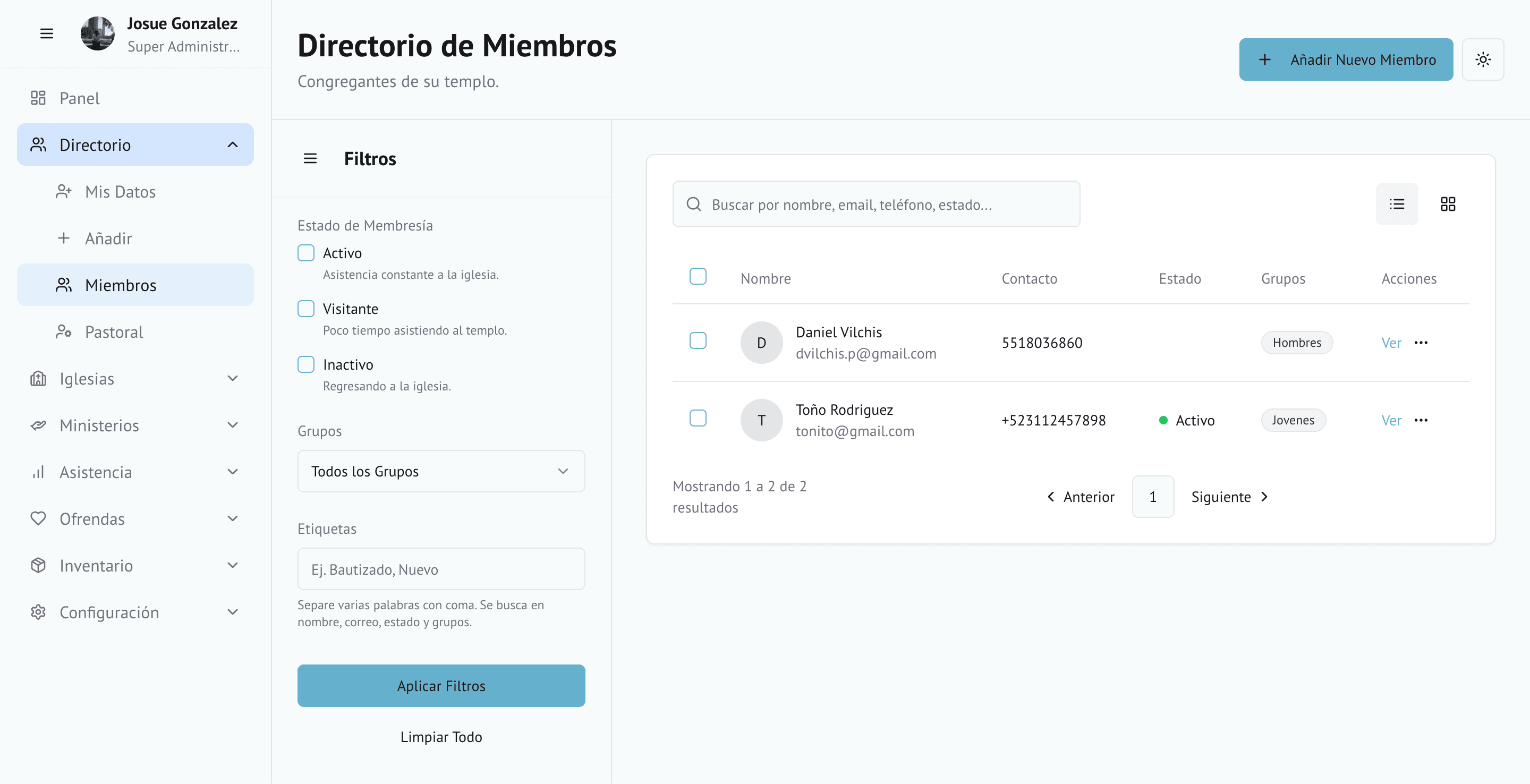The height and width of the screenshot is (784, 1530).
Task: Click the Mis Datos user-plus icon
Action: (64, 192)
